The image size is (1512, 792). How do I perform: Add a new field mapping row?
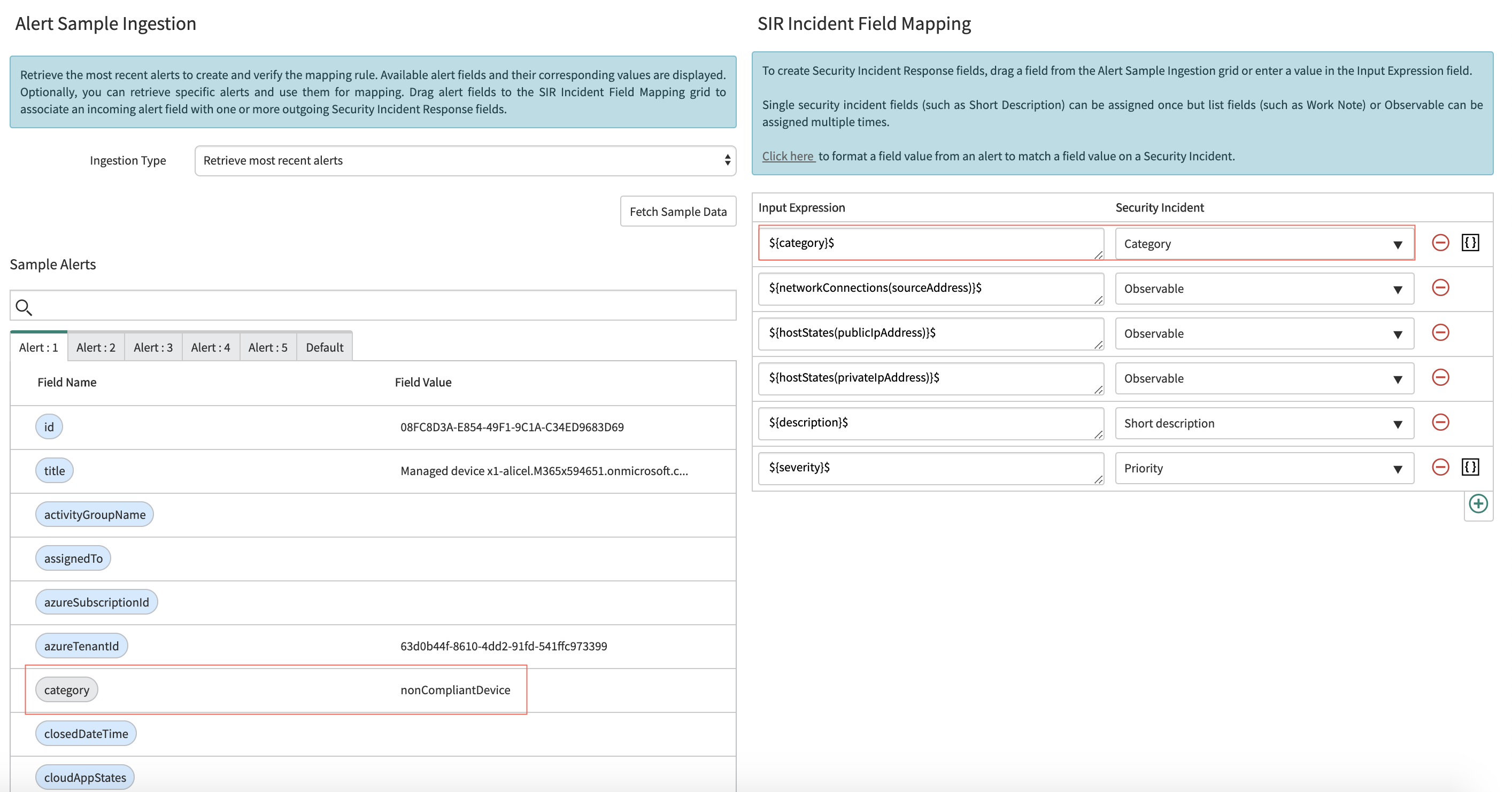click(1478, 504)
